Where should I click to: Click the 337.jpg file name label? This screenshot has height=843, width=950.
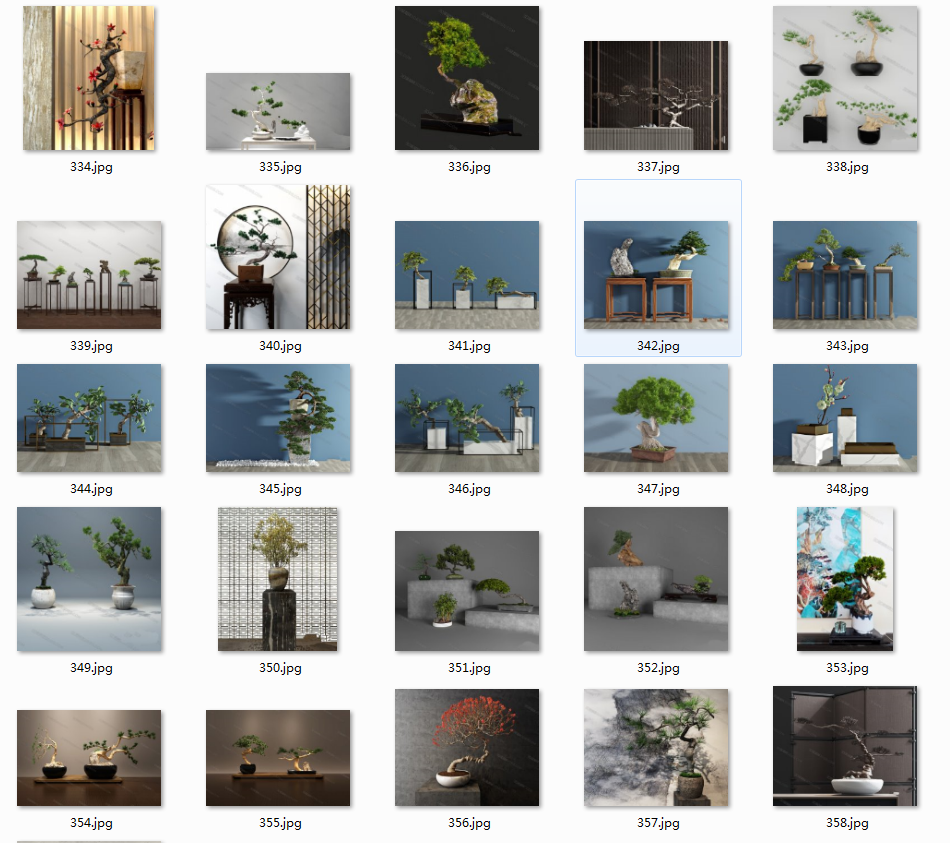[x=658, y=167]
